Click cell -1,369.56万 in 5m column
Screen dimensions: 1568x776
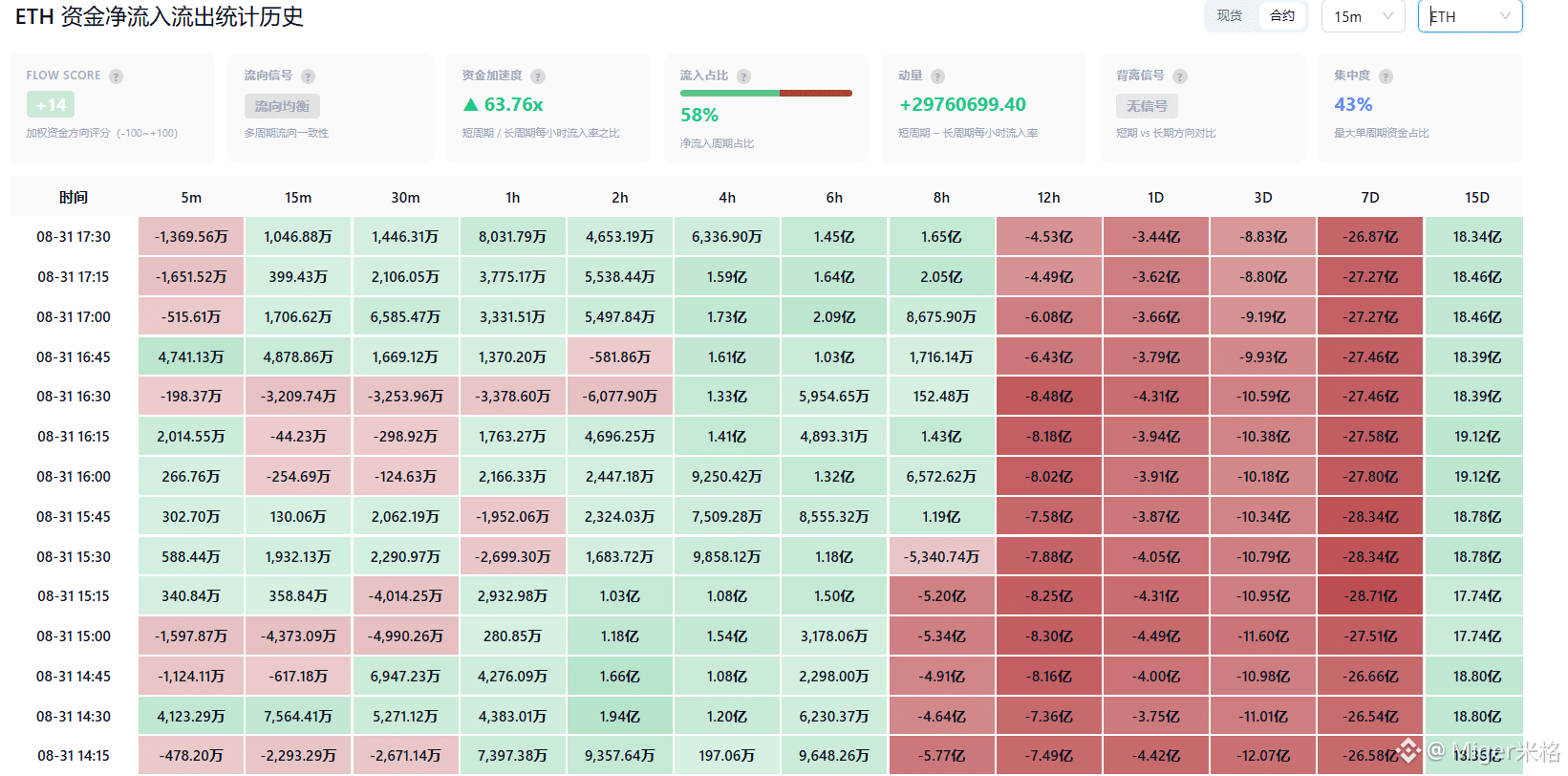click(x=191, y=236)
